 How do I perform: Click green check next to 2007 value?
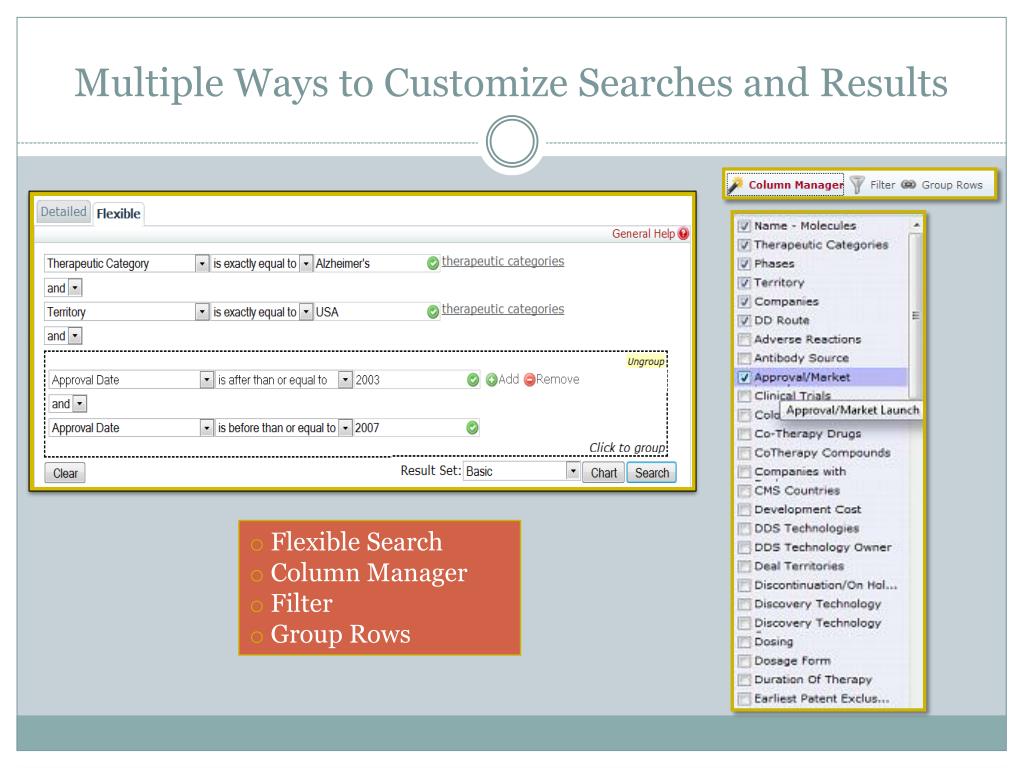pos(472,428)
